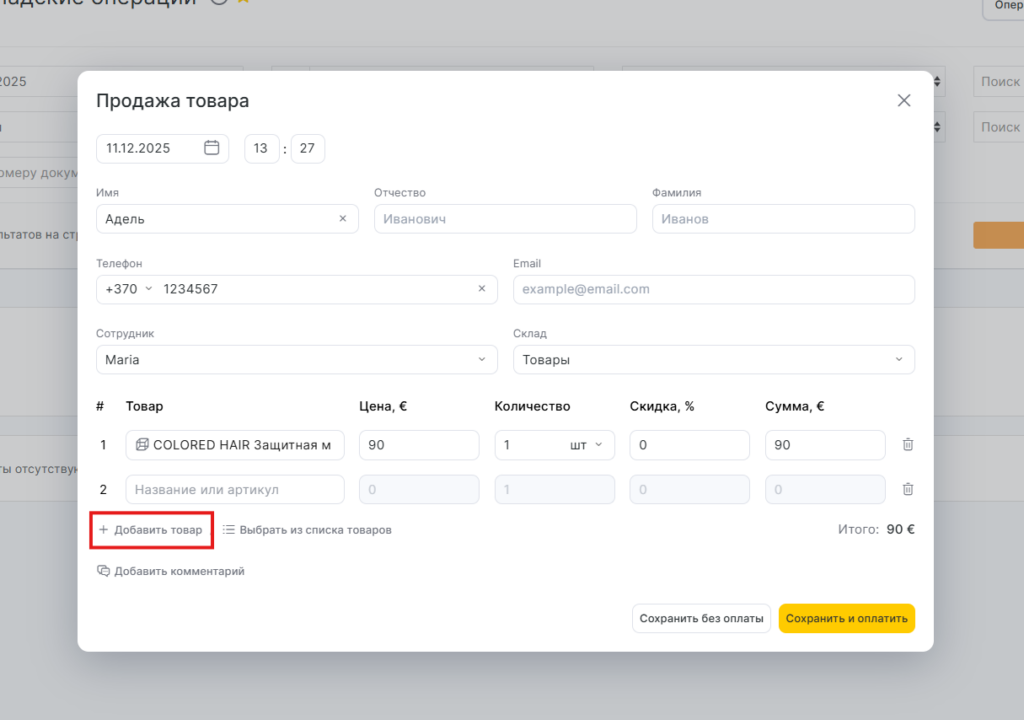The width and height of the screenshot is (1024, 720).
Task: Delete second product row with trash icon
Action: (x=907, y=489)
